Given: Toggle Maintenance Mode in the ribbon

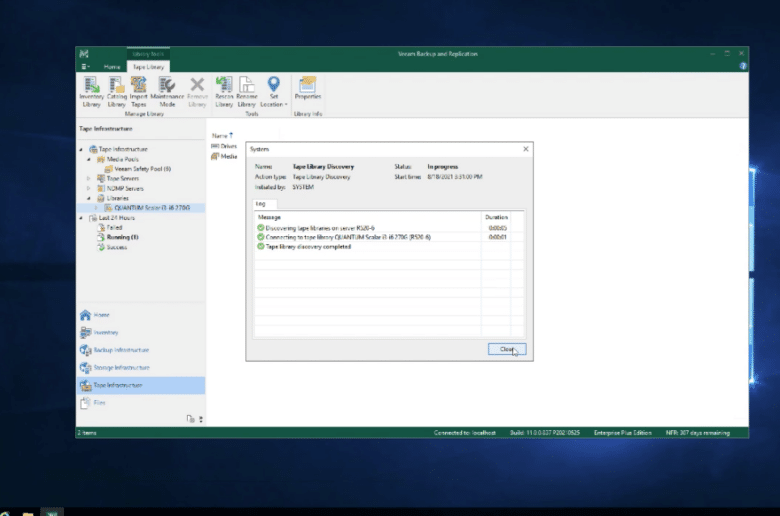Looking at the screenshot, I should (x=167, y=92).
